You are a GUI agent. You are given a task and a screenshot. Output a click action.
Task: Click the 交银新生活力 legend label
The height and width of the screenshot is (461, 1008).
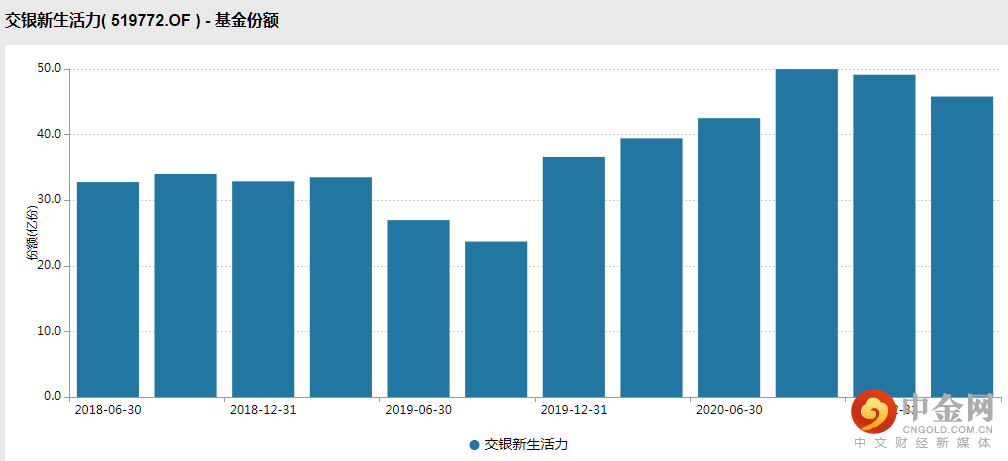click(x=526, y=445)
